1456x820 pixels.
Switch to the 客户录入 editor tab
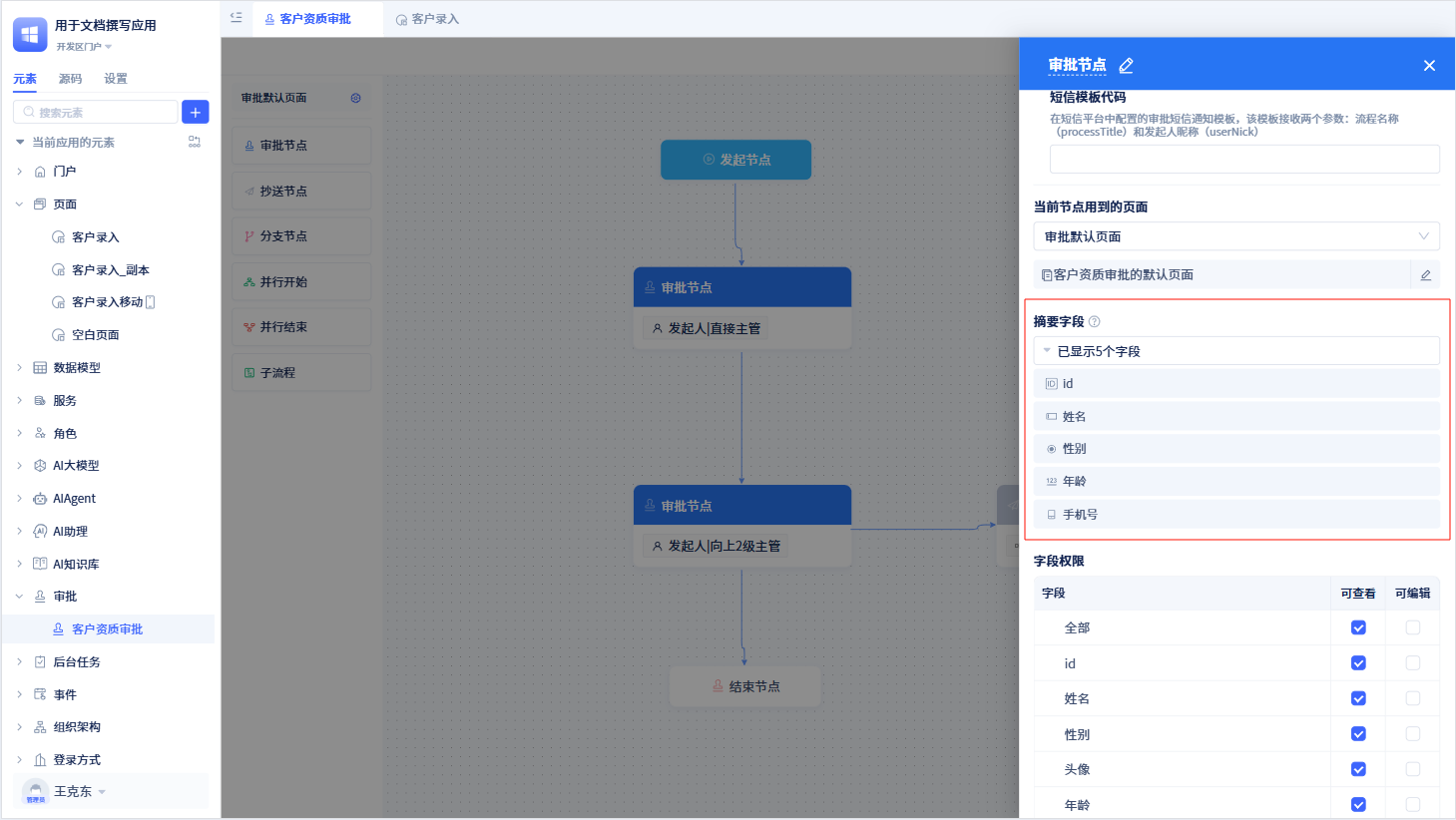point(427,19)
